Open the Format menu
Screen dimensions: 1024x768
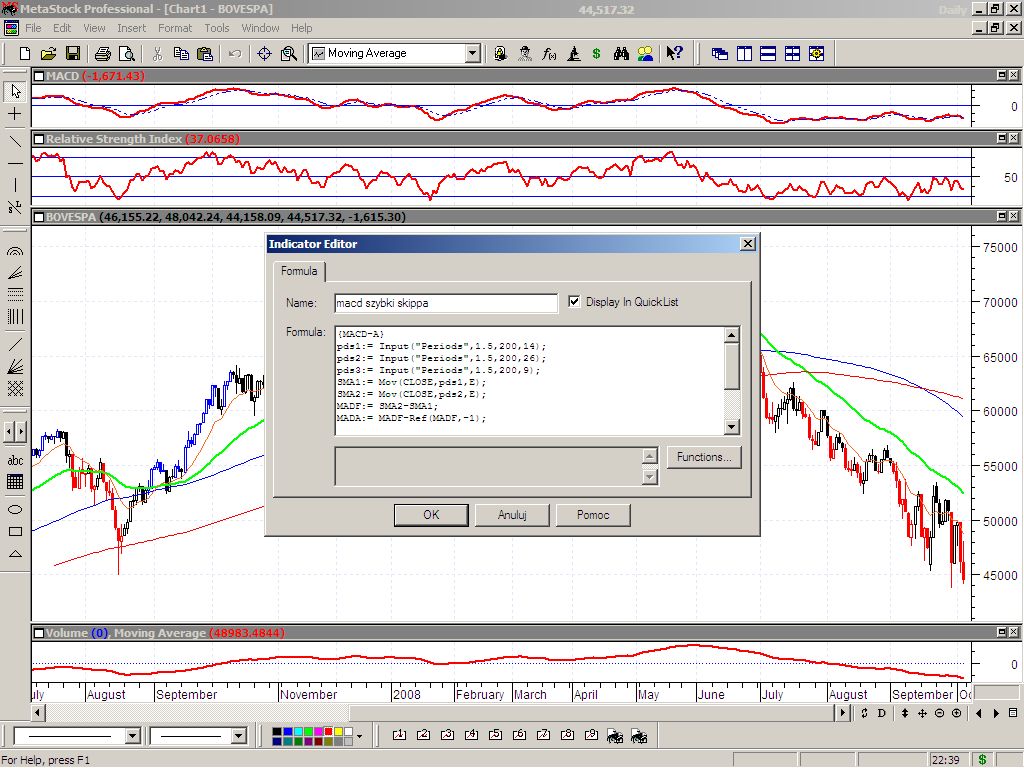tap(175, 28)
